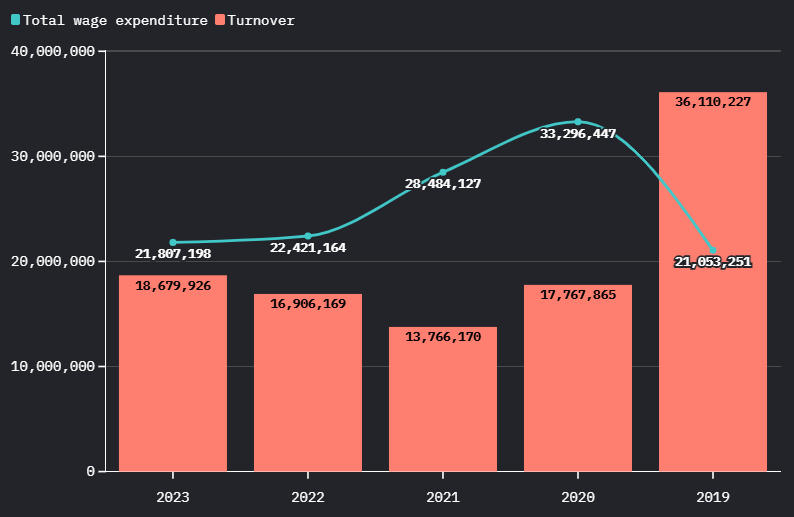Image resolution: width=794 pixels, height=517 pixels.
Task: Select the 2020 peak line data point
Action: [578, 122]
